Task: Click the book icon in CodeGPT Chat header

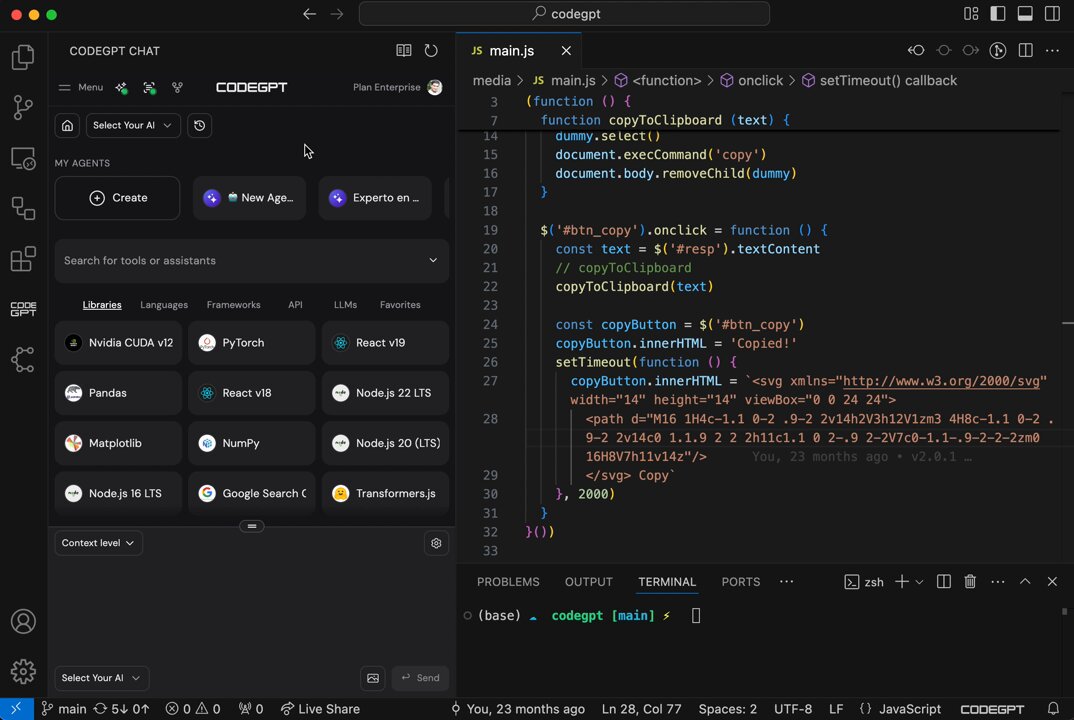Action: pos(403,51)
